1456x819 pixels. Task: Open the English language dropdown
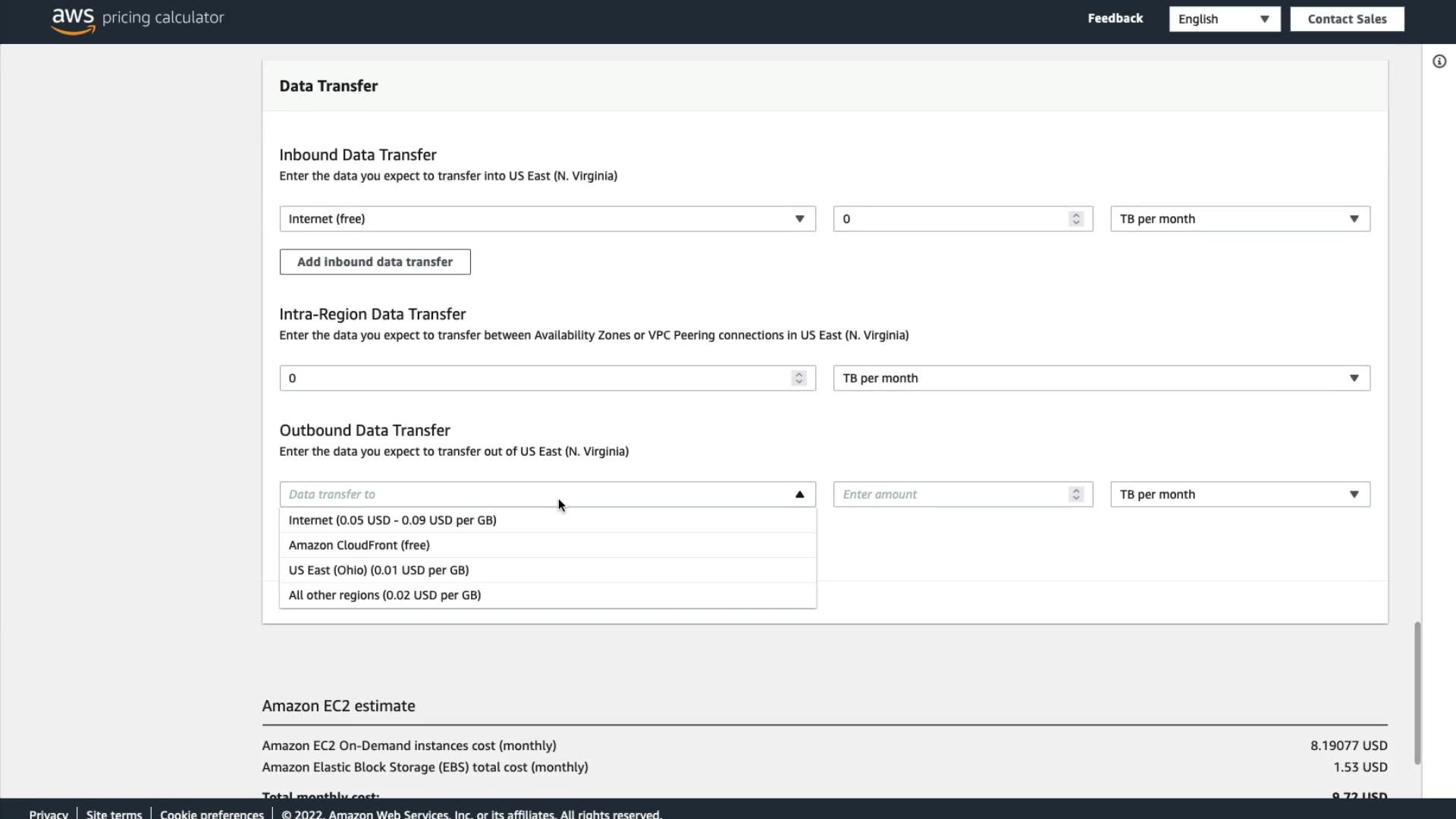click(x=1224, y=19)
